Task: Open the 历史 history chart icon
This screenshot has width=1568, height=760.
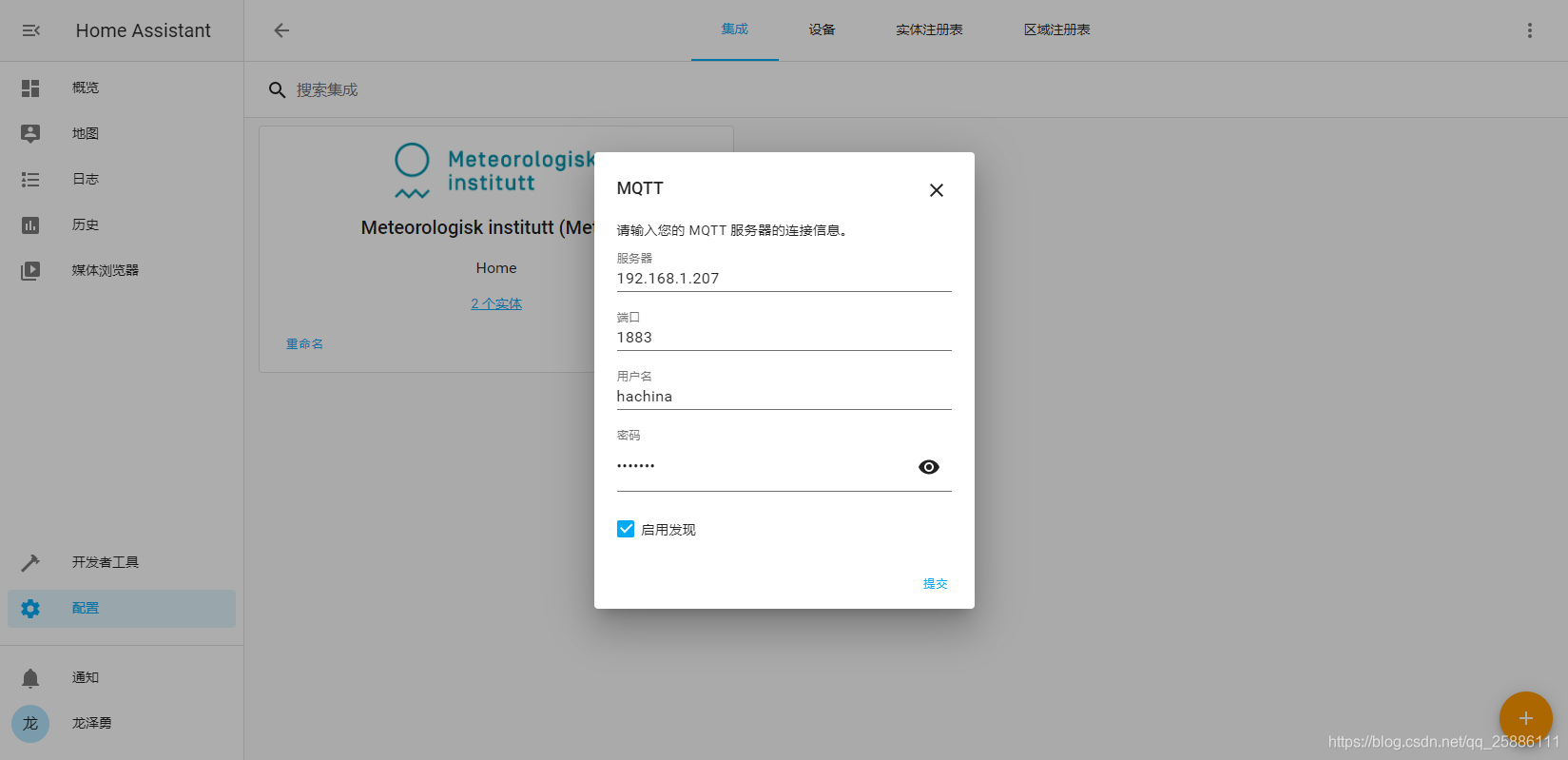Action: point(30,225)
